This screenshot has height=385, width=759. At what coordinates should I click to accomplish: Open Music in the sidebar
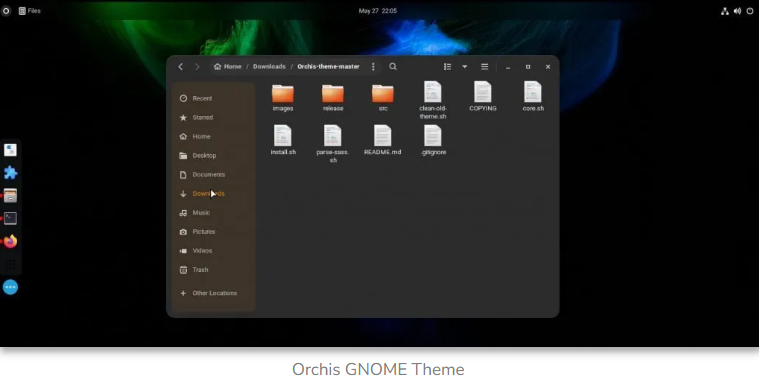pos(213,213)
